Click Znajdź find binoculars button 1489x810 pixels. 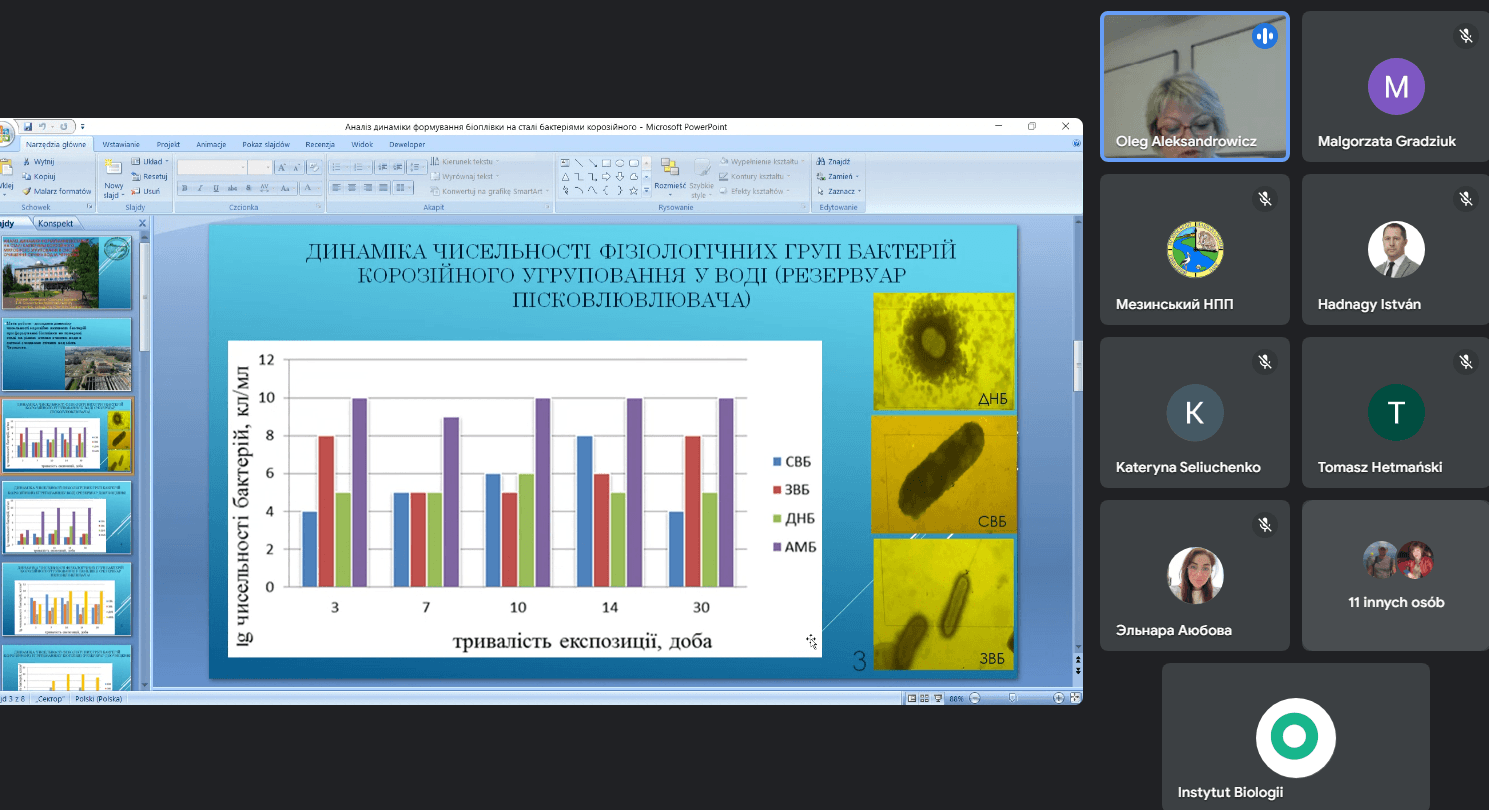click(x=833, y=161)
